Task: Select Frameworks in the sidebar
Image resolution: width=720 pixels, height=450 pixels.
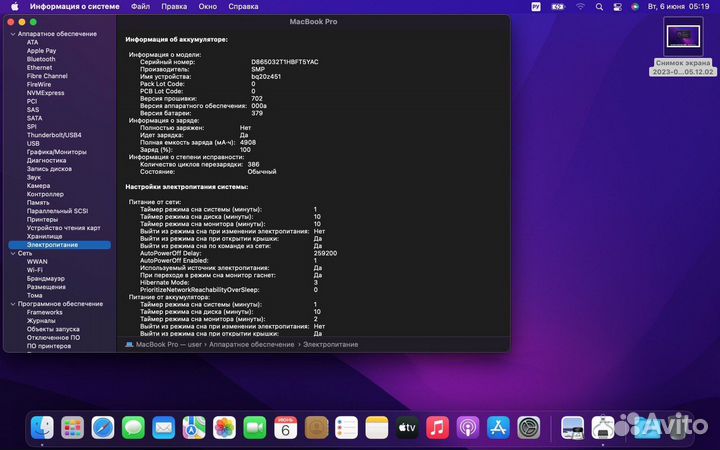Action: pos(45,312)
